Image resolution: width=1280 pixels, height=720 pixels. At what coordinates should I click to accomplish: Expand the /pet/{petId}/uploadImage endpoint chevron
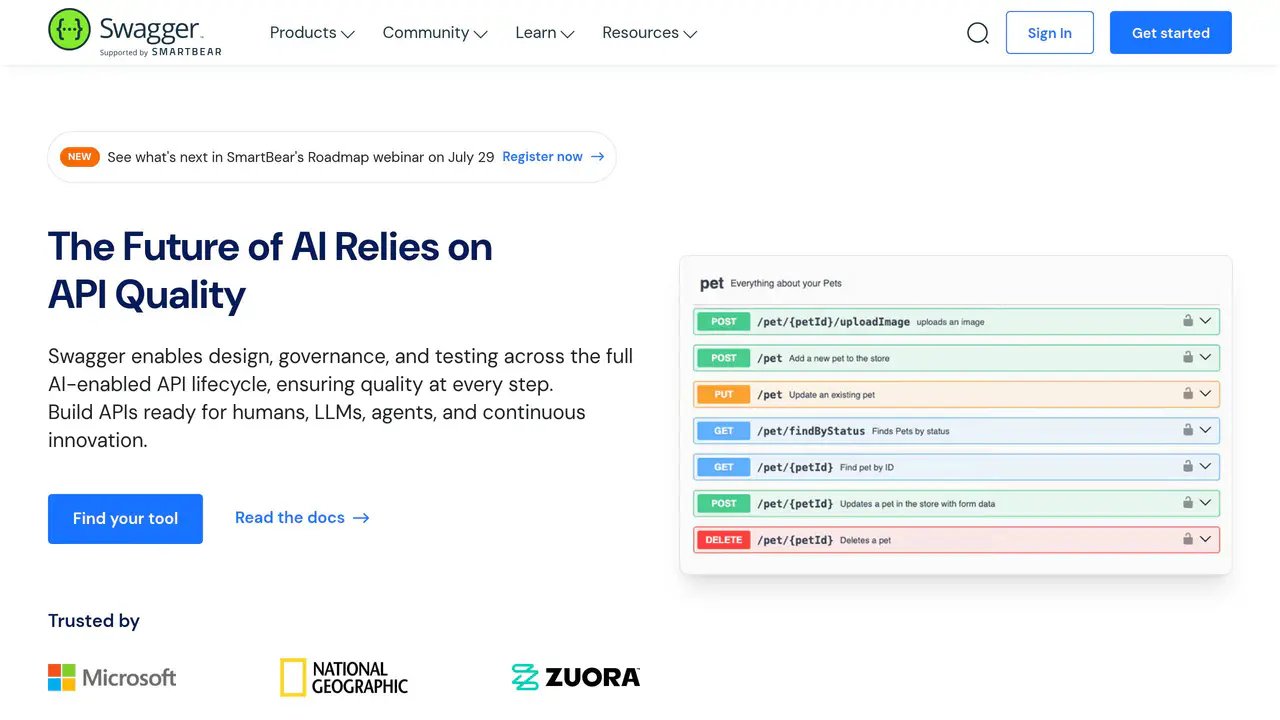[1206, 321]
